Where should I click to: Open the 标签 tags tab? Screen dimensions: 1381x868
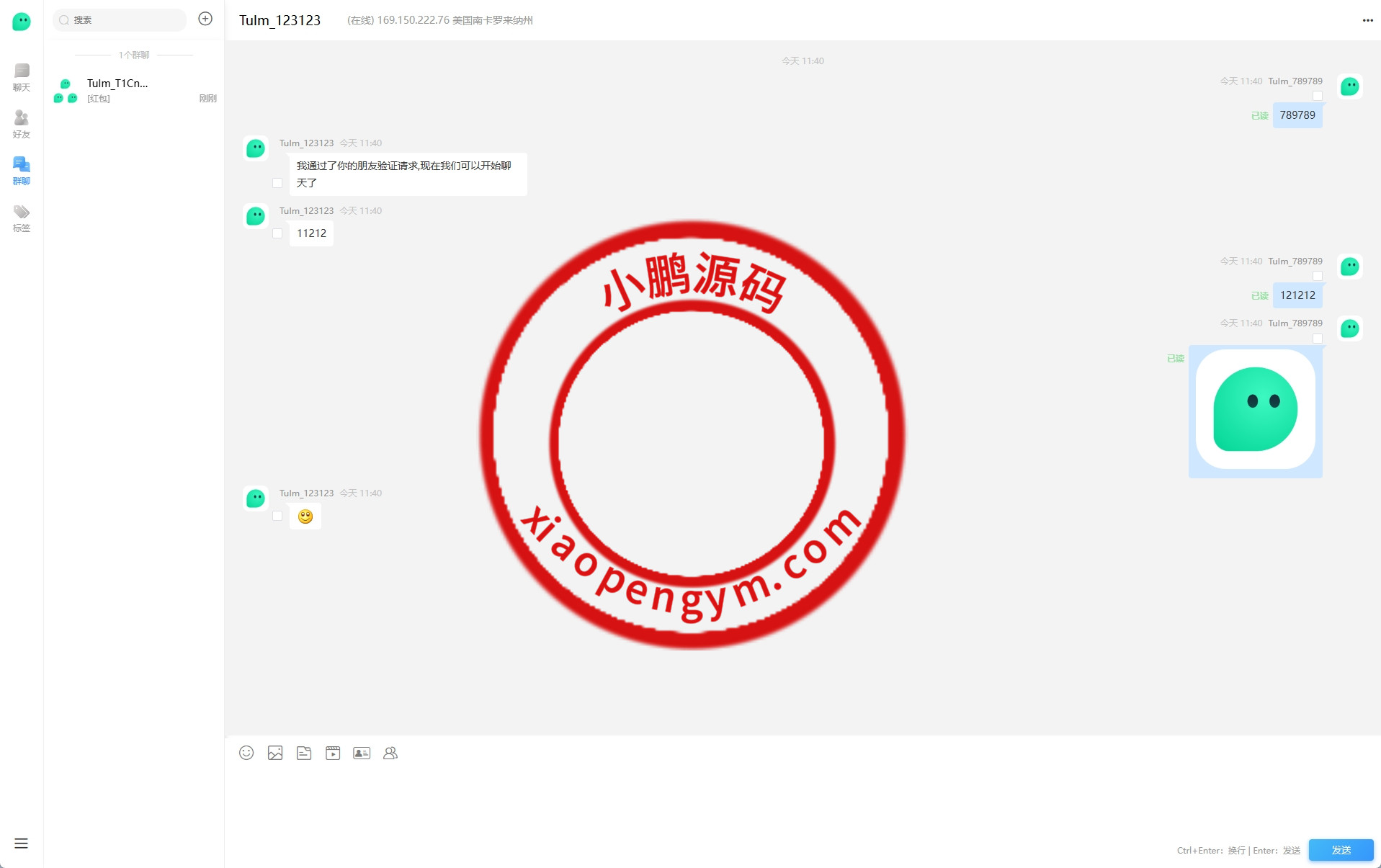(x=22, y=218)
